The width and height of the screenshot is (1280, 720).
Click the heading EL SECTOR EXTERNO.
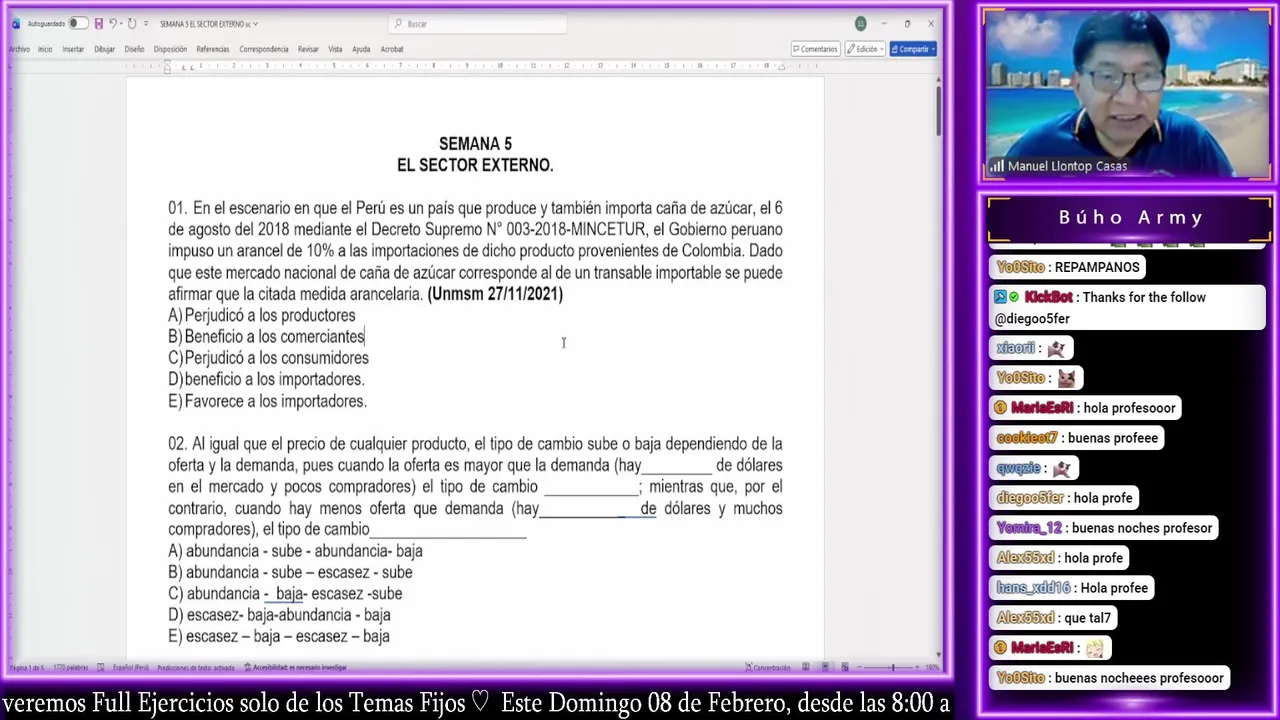[475, 165]
